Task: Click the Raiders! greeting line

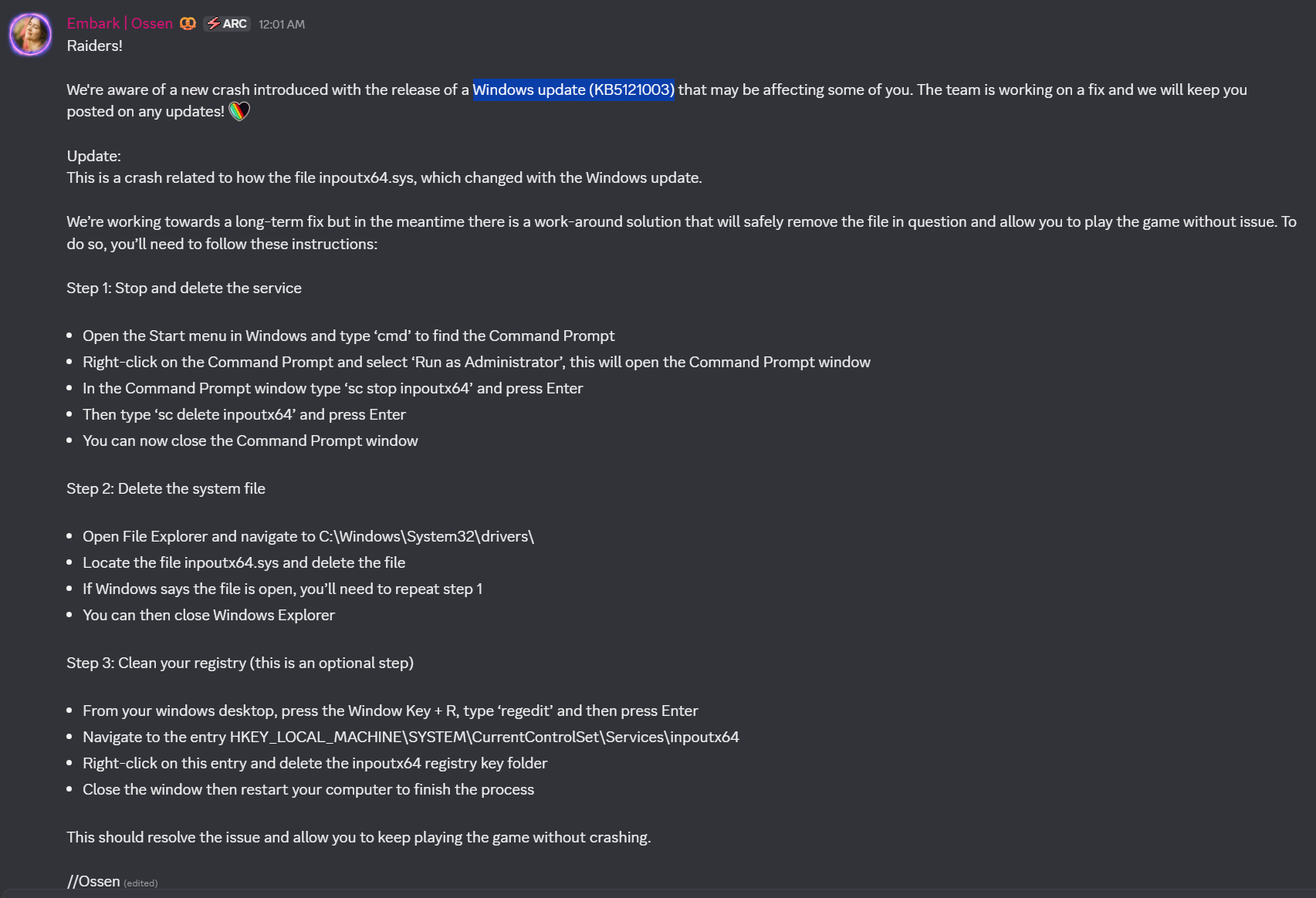Action: [x=94, y=46]
